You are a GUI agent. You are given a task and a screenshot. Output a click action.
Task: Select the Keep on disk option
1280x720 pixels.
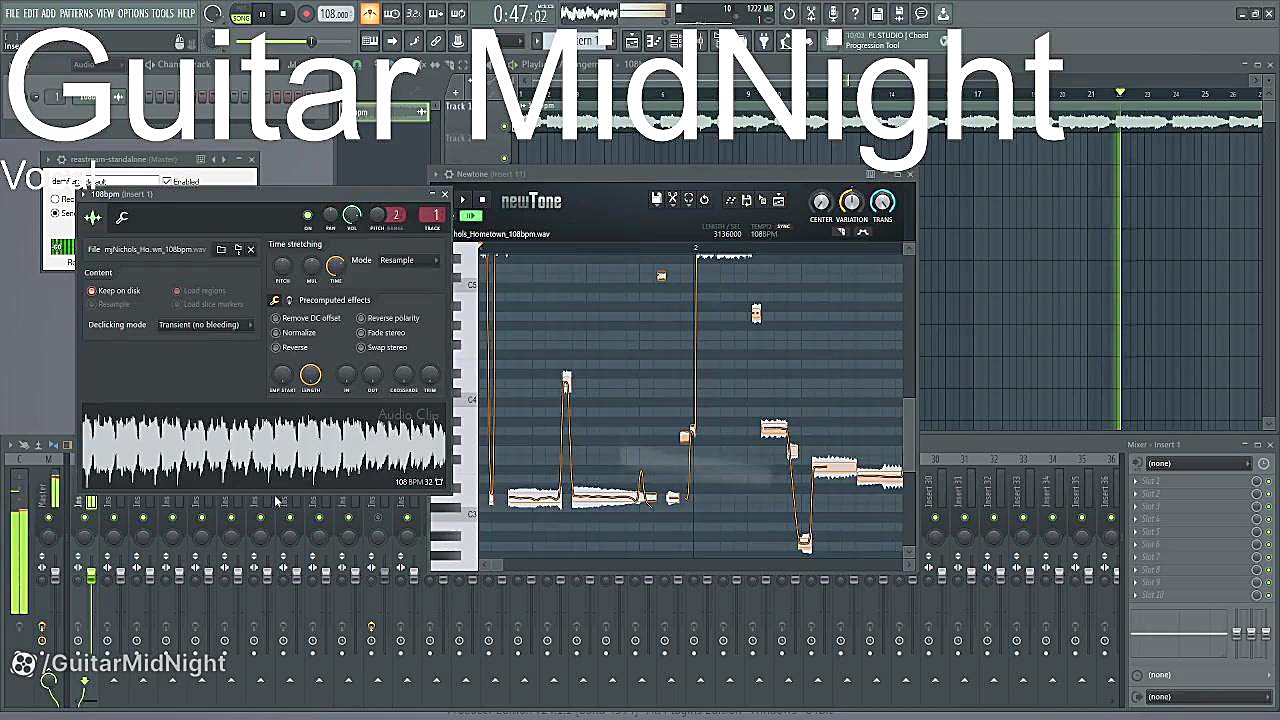[114, 291]
